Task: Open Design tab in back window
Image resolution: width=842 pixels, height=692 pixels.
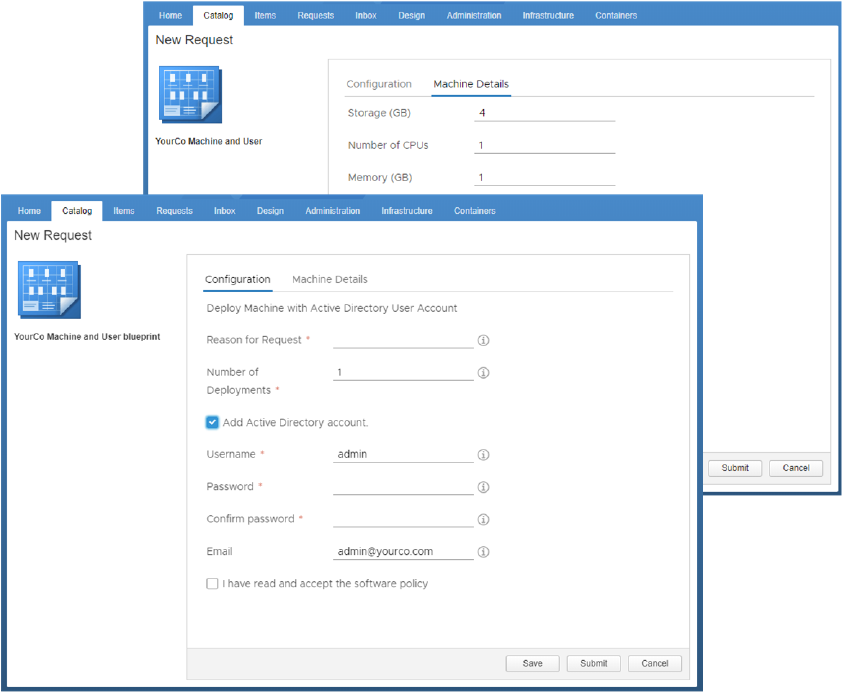Action: pos(411,16)
